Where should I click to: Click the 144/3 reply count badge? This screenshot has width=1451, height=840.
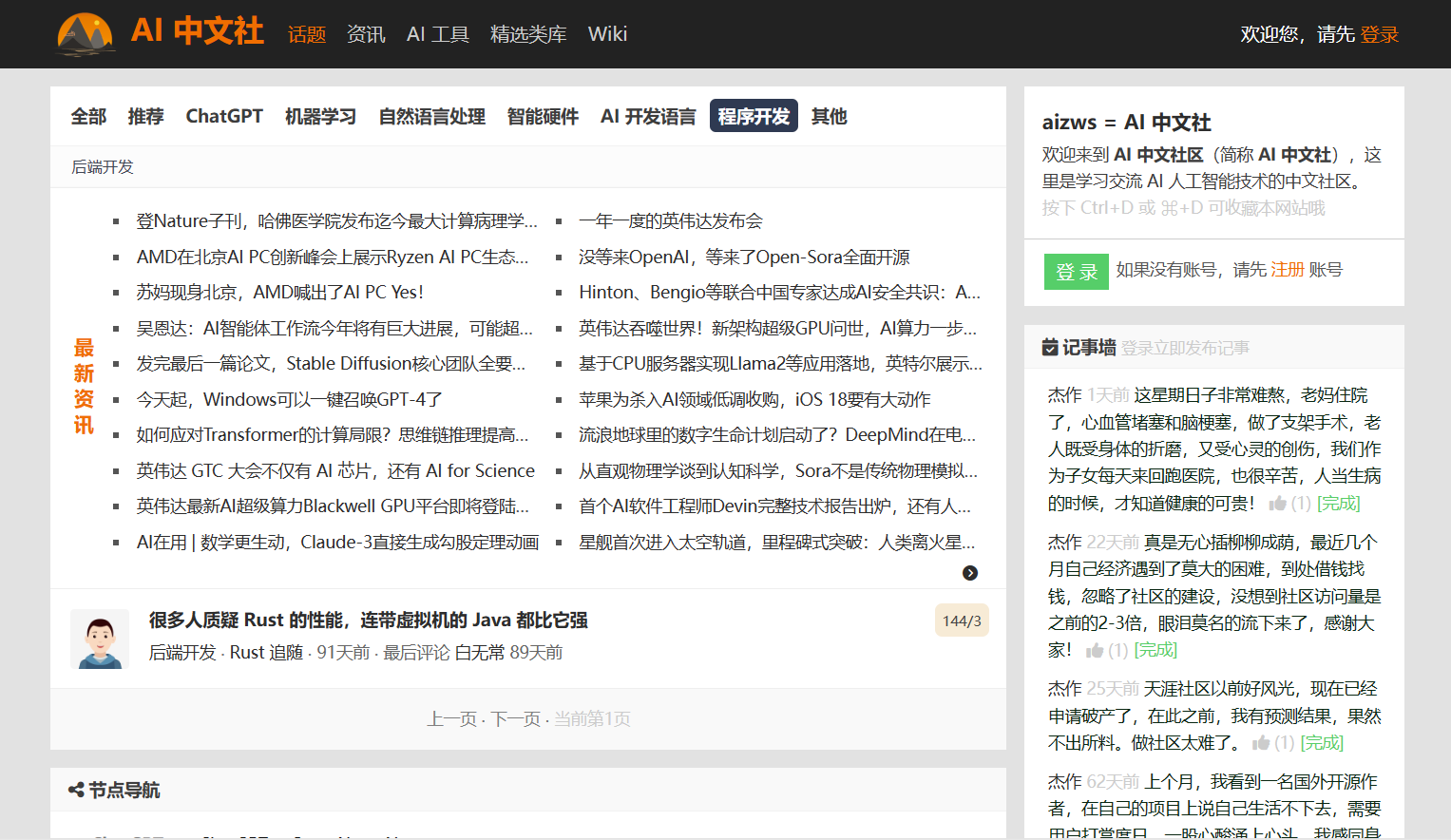pos(961,620)
